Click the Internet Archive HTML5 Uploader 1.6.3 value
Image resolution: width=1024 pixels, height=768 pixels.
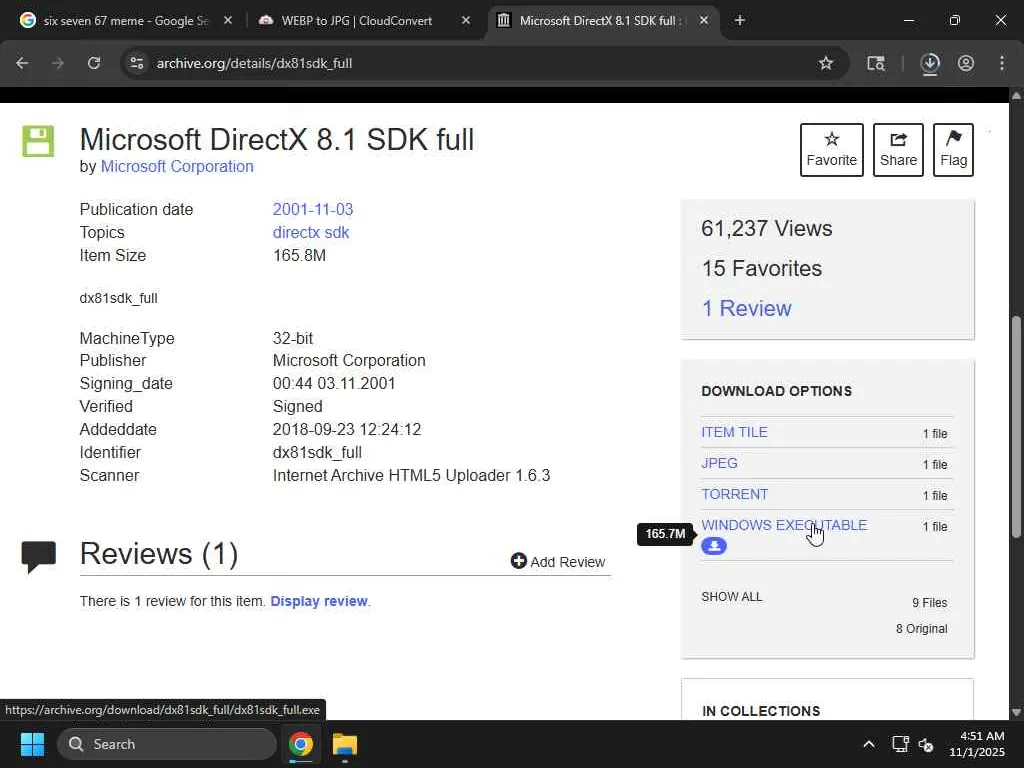click(x=411, y=475)
